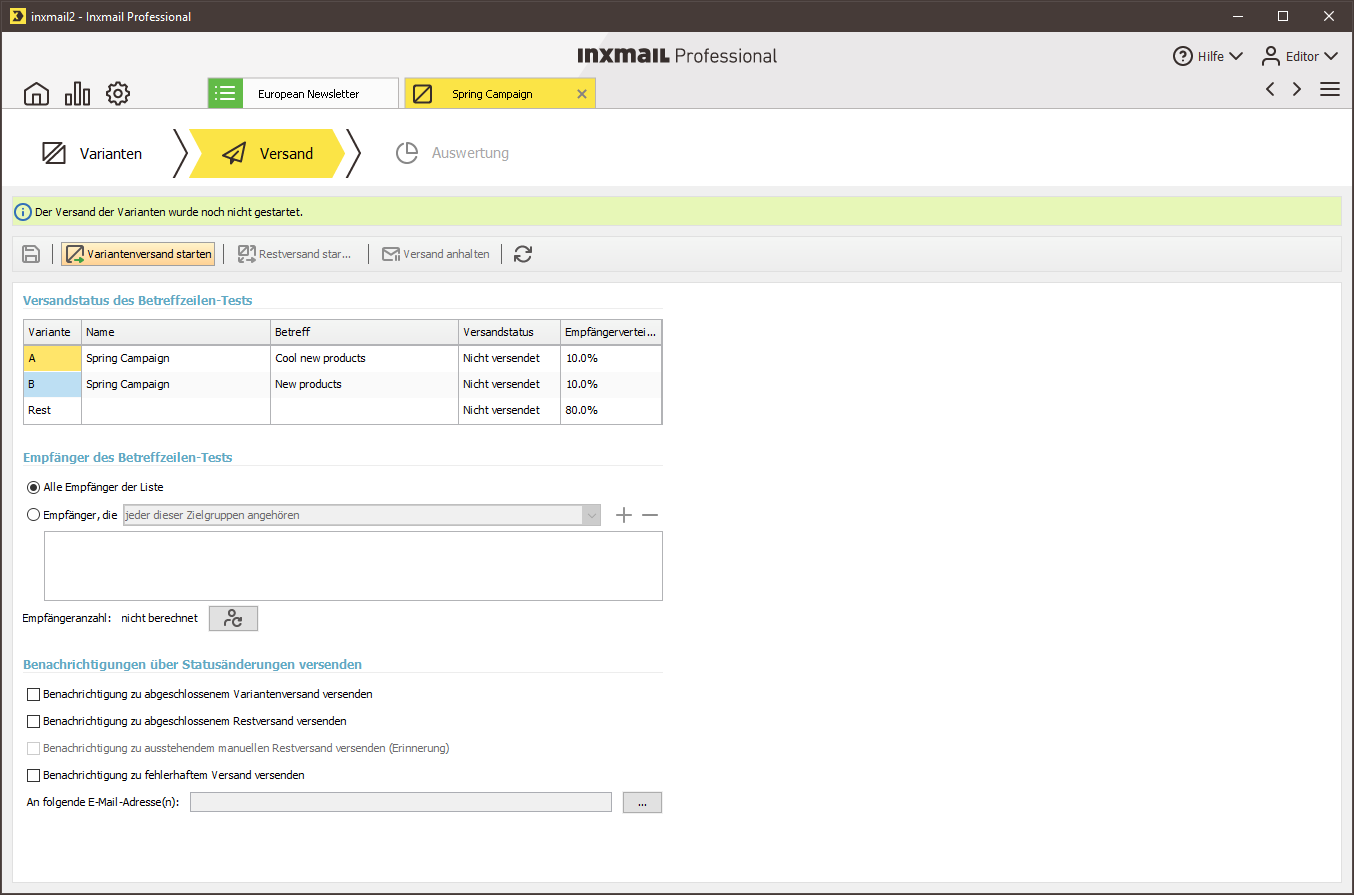Click the plus icon to add target group
Viewport: 1354px width, 895px height.
(624, 515)
